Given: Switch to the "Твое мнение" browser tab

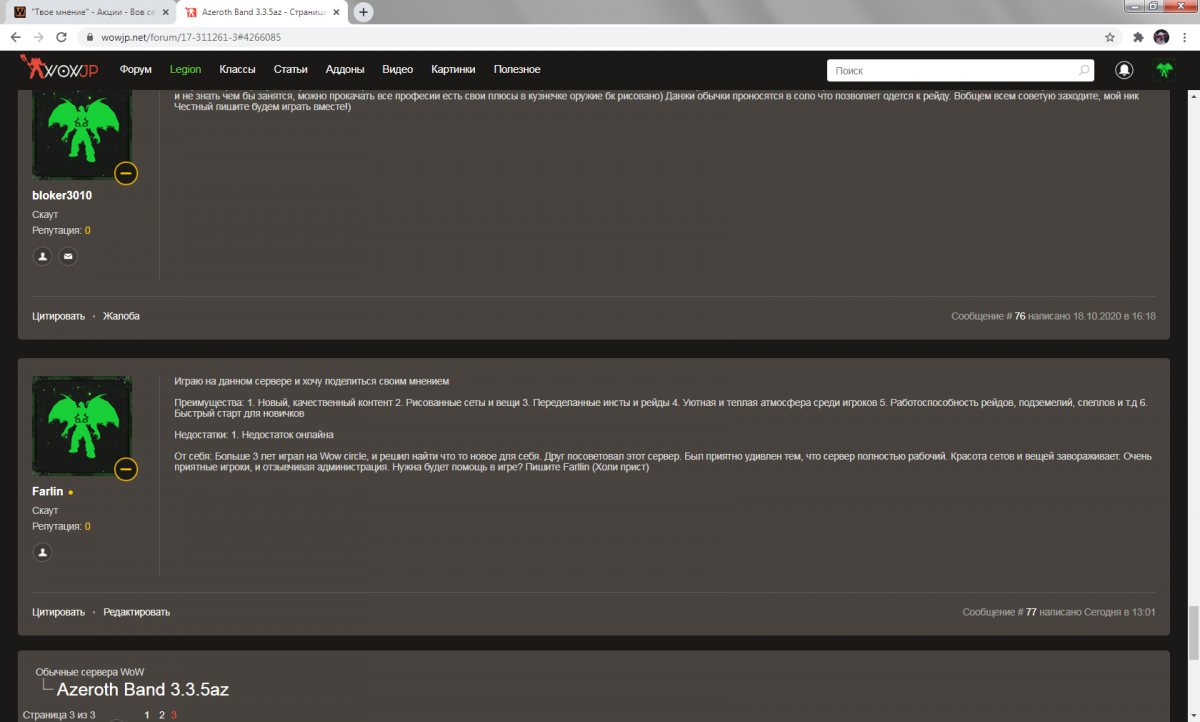Looking at the screenshot, I should 90,12.
